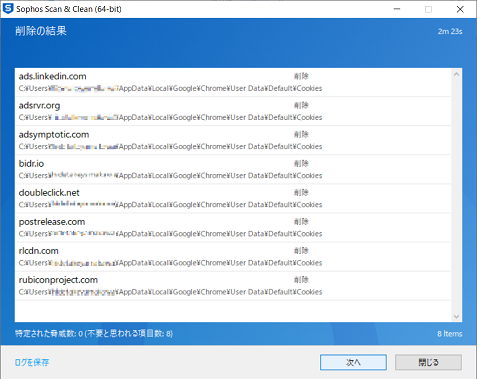
Task: Click the Sophos shield icon in title bar
Action: tap(7, 9)
